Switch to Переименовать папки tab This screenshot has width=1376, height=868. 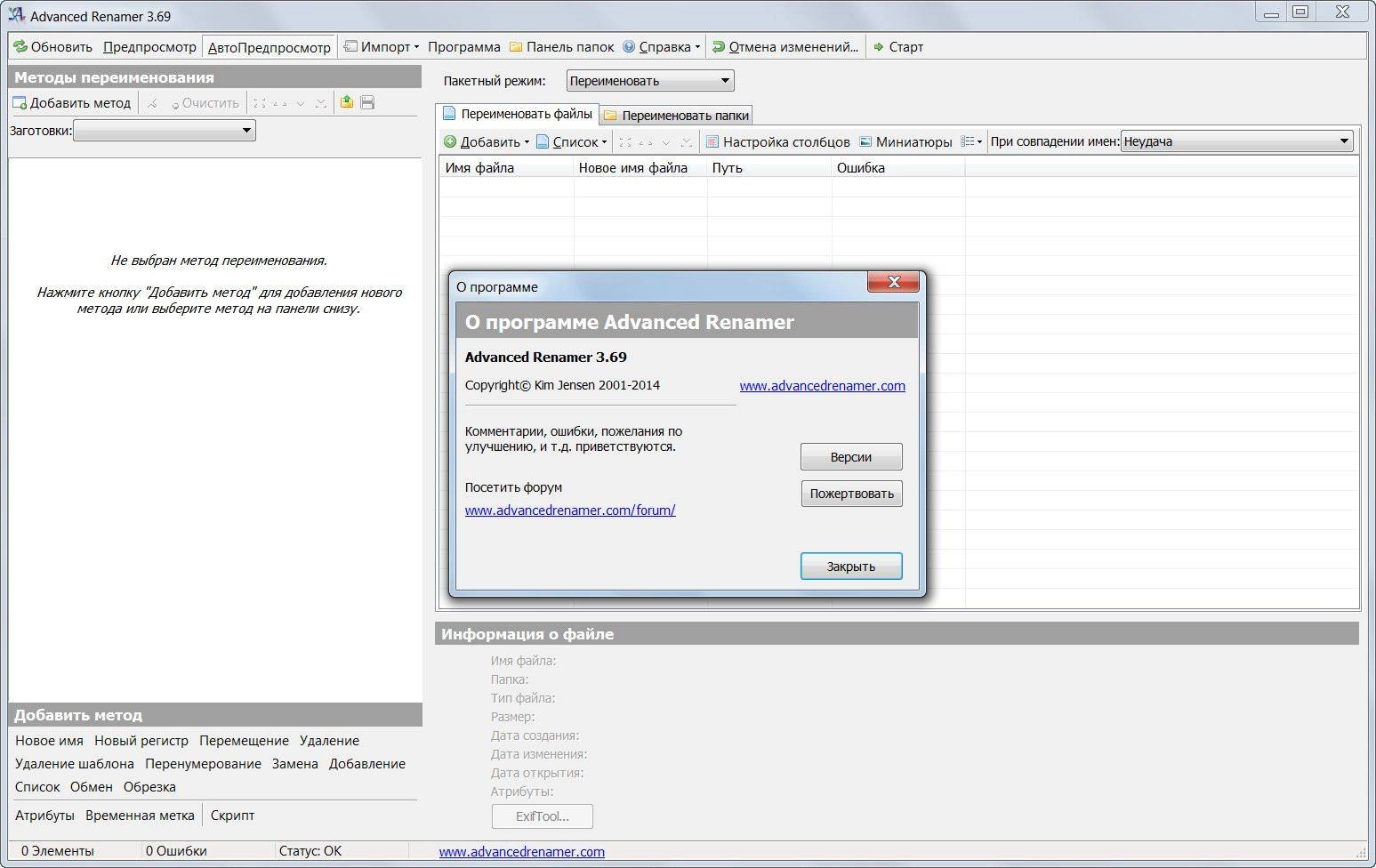pos(676,116)
